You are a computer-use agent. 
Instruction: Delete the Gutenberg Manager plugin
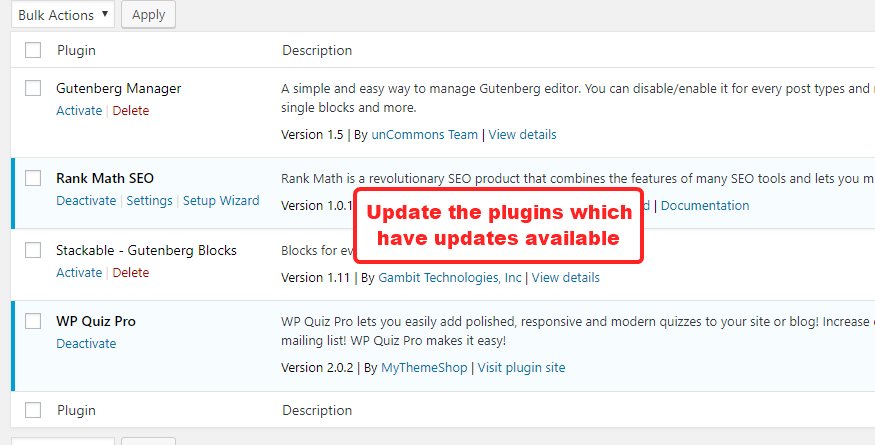(131, 111)
